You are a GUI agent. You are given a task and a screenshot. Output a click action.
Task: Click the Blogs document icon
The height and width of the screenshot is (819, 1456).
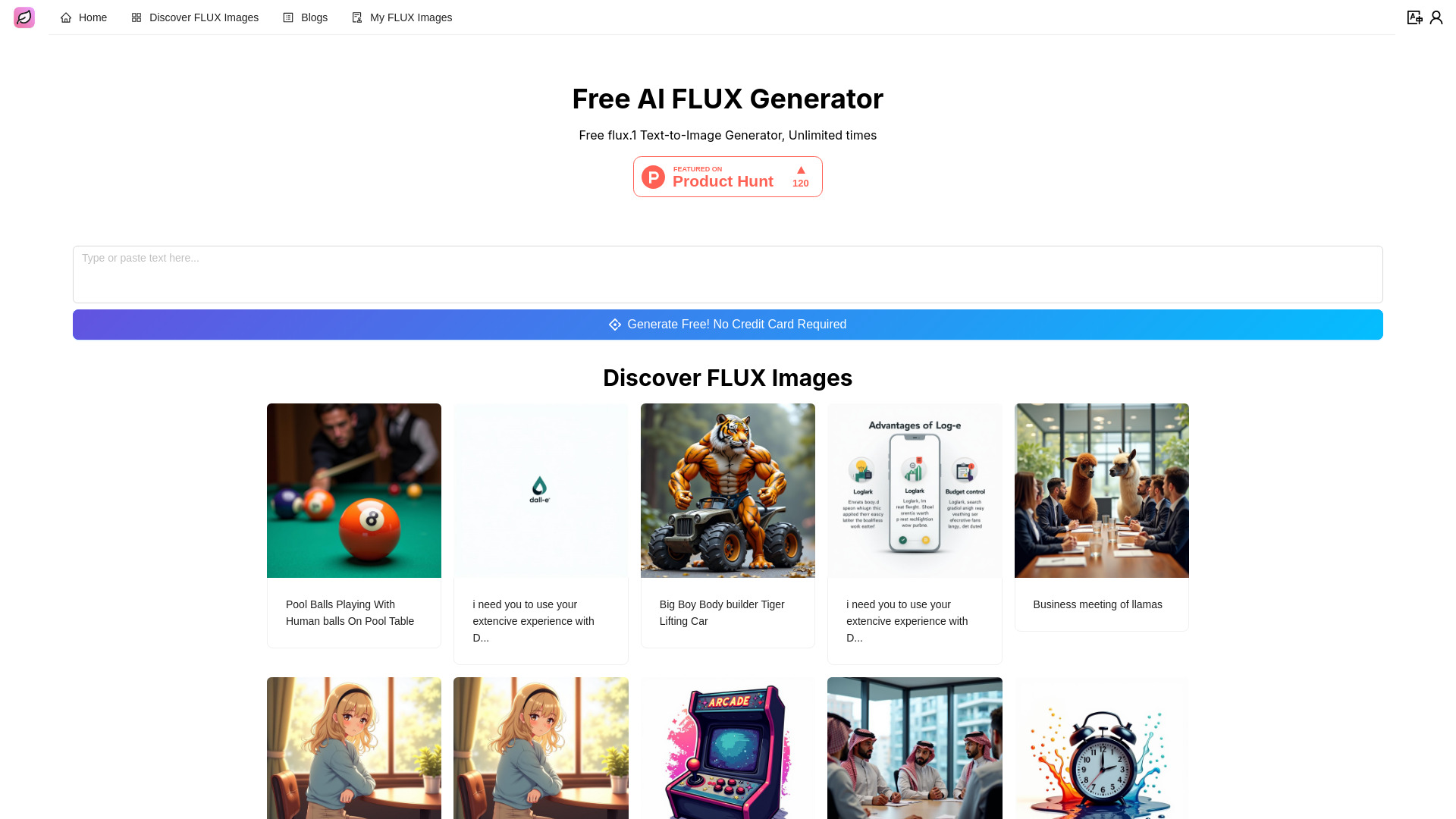click(288, 17)
